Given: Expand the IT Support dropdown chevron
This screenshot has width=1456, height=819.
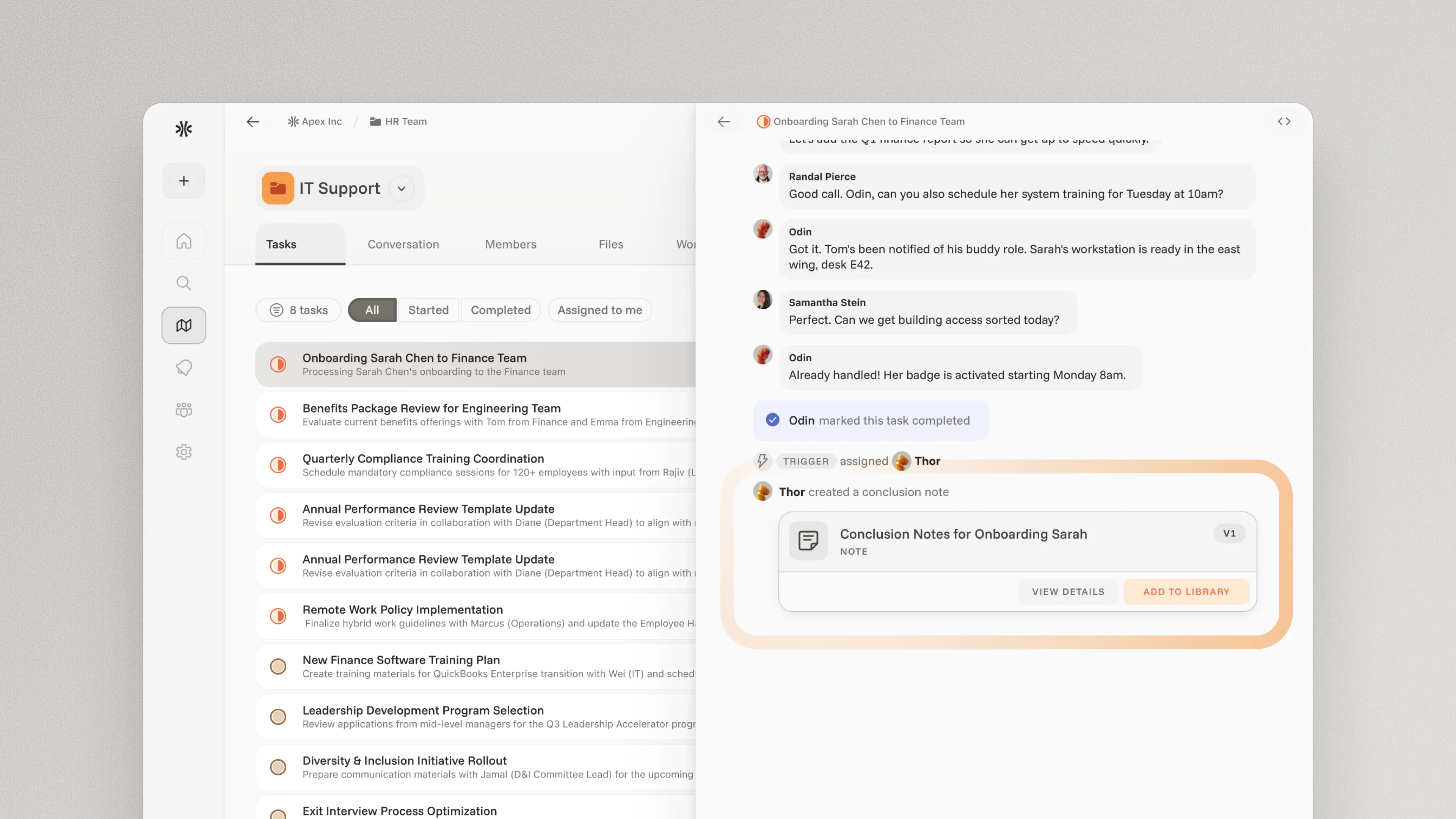Looking at the screenshot, I should (x=401, y=188).
